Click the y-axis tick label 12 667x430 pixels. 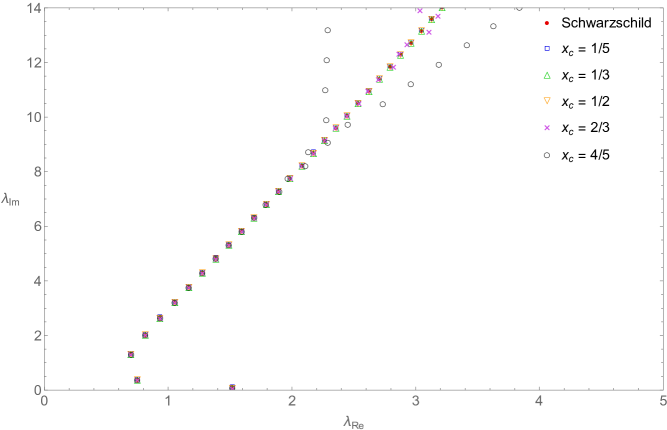(x=34, y=62)
